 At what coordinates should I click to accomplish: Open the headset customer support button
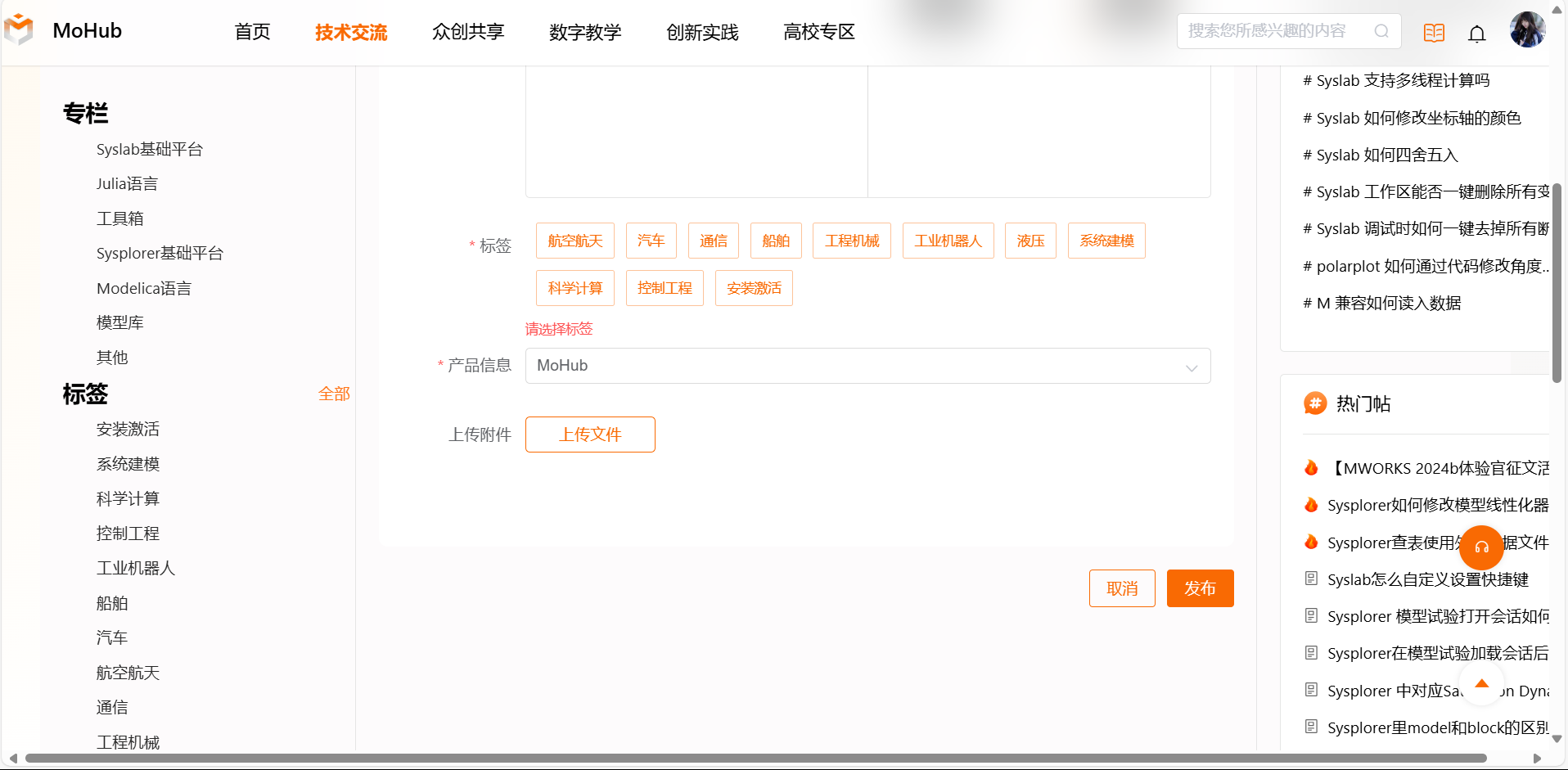click(1481, 547)
